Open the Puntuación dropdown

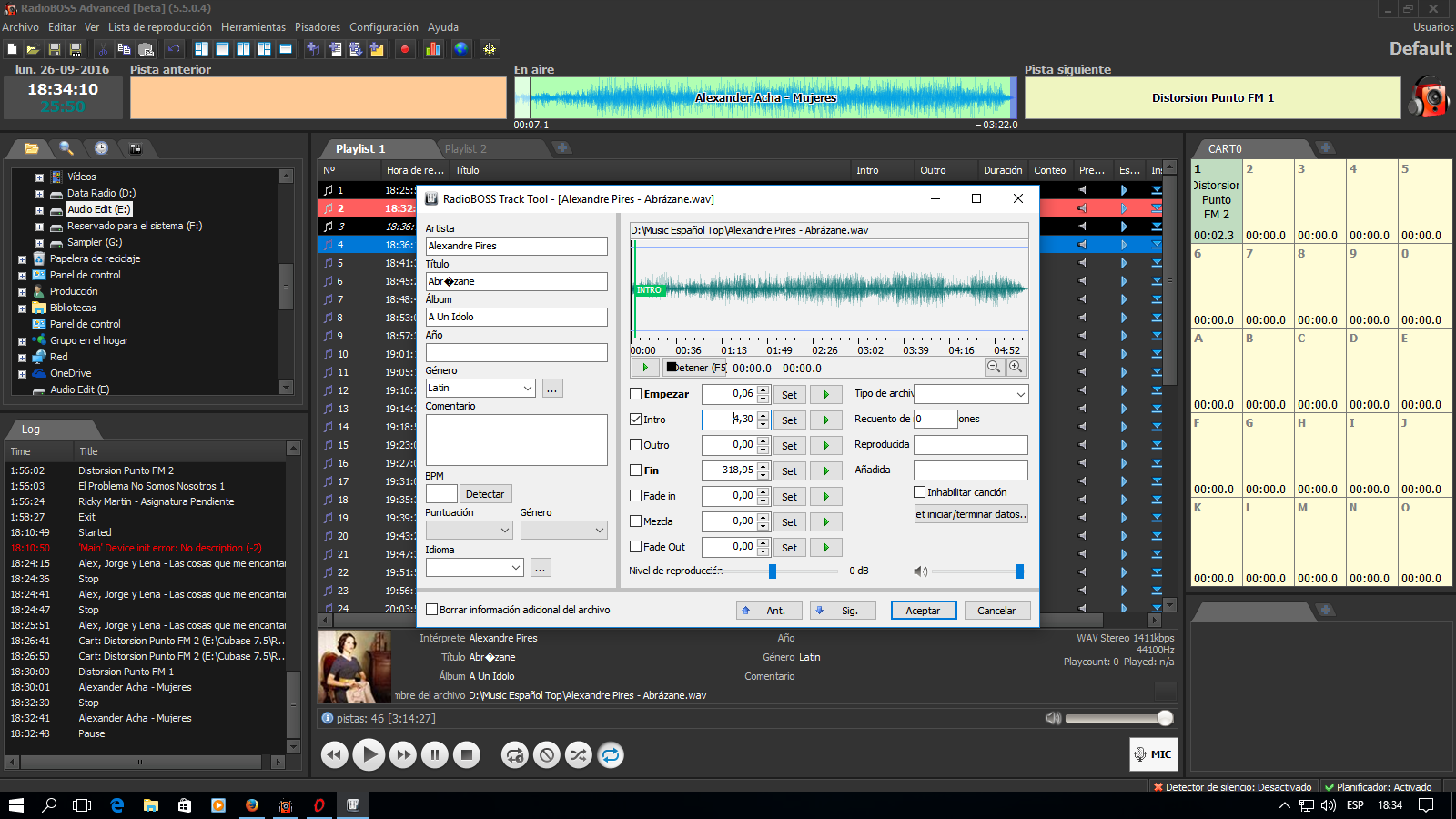click(505, 531)
